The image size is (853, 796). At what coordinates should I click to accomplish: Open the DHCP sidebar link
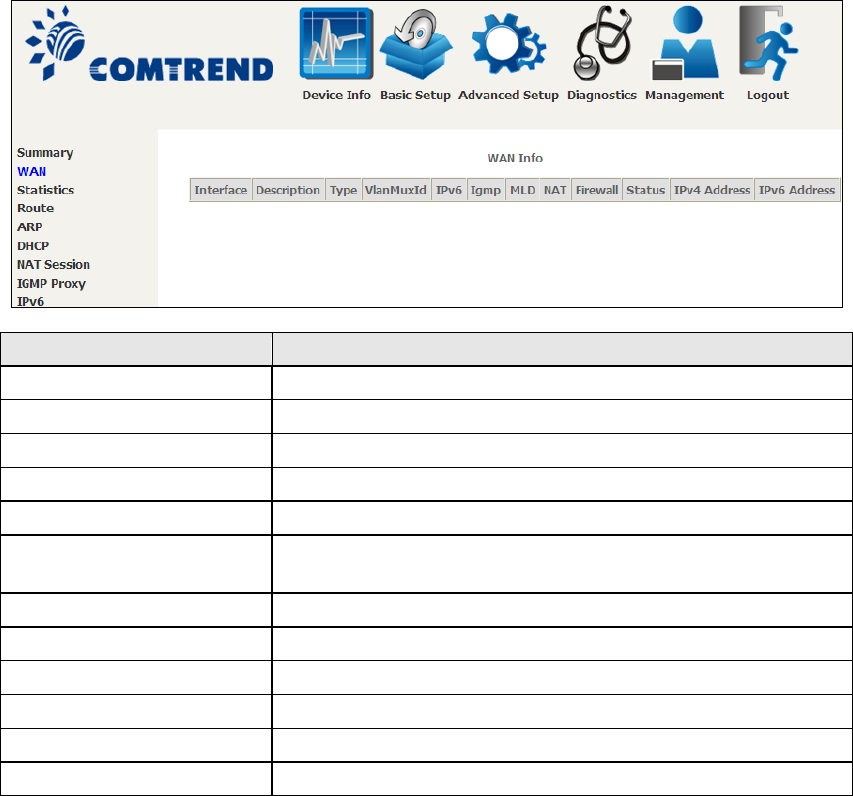pyautogui.click(x=33, y=246)
